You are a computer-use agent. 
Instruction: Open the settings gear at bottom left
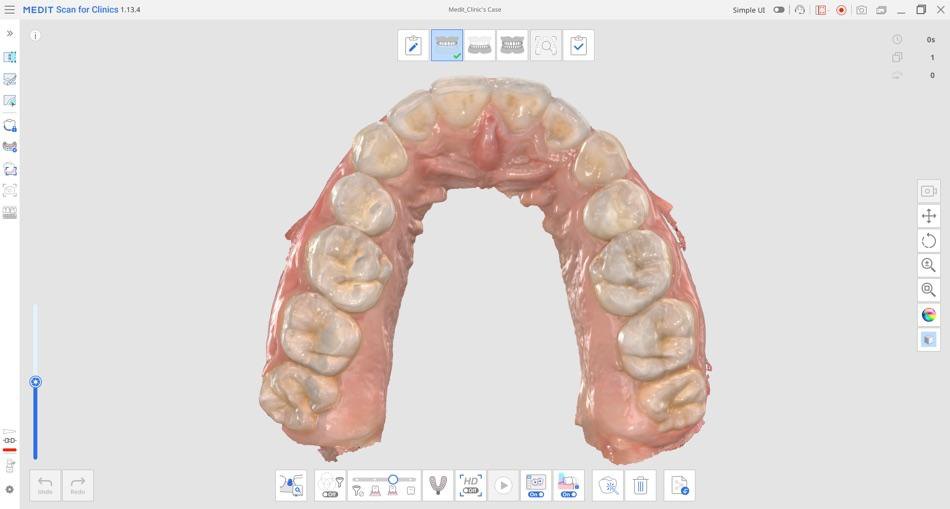tap(10, 490)
